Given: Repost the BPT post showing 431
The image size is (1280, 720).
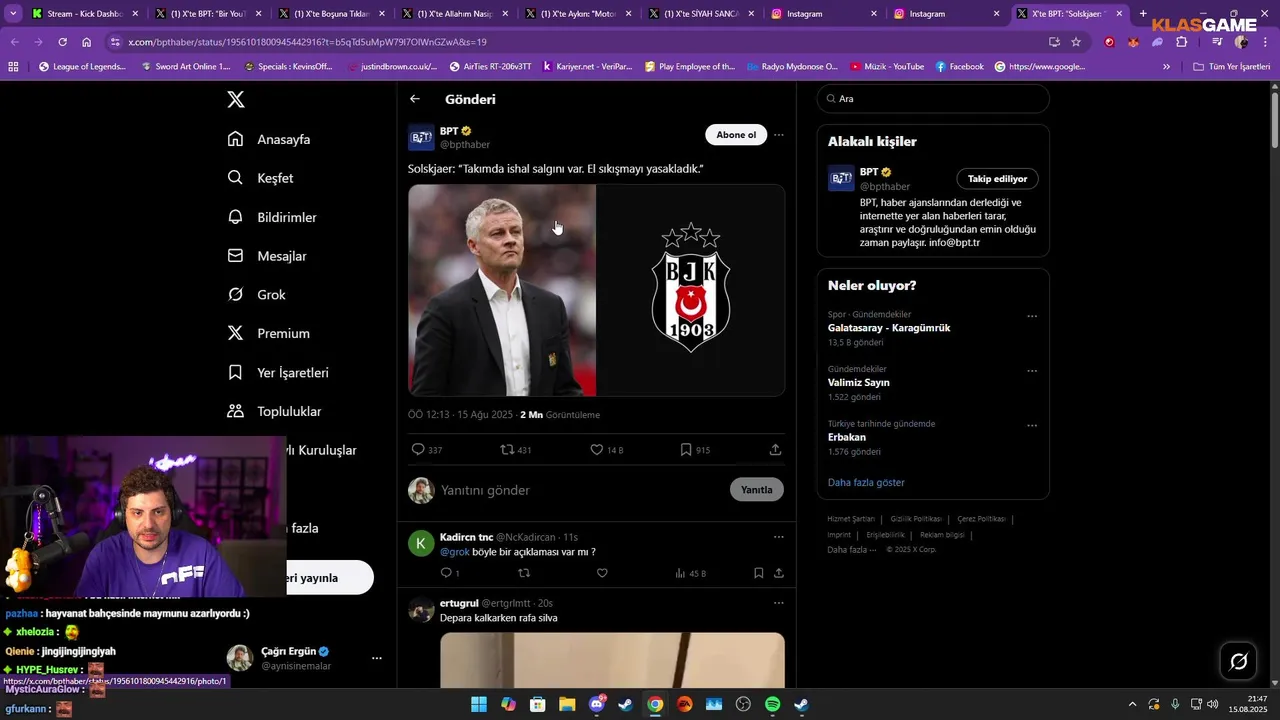Looking at the screenshot, I should coord(507,450).
